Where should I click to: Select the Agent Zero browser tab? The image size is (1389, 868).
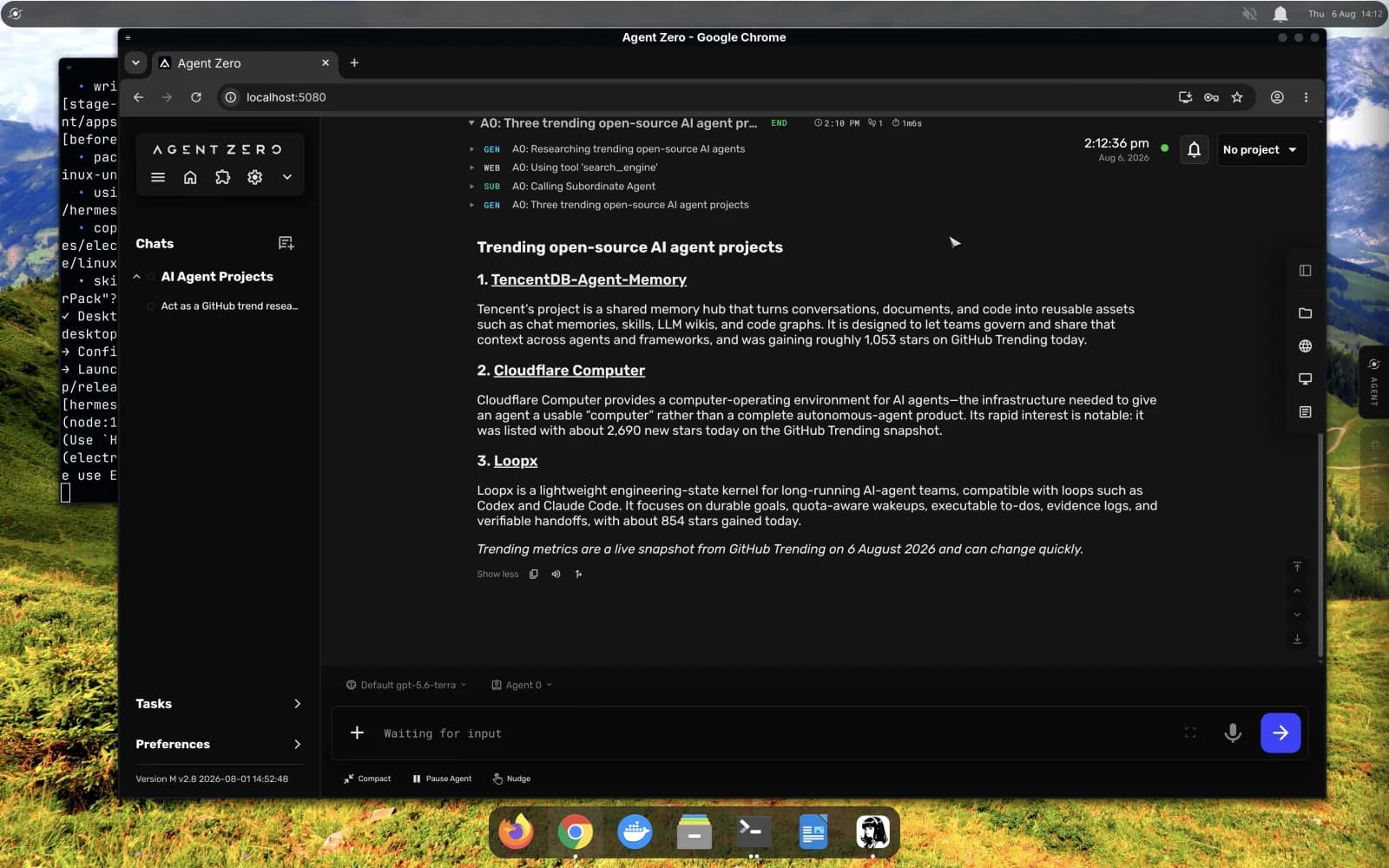pos(244,63)
